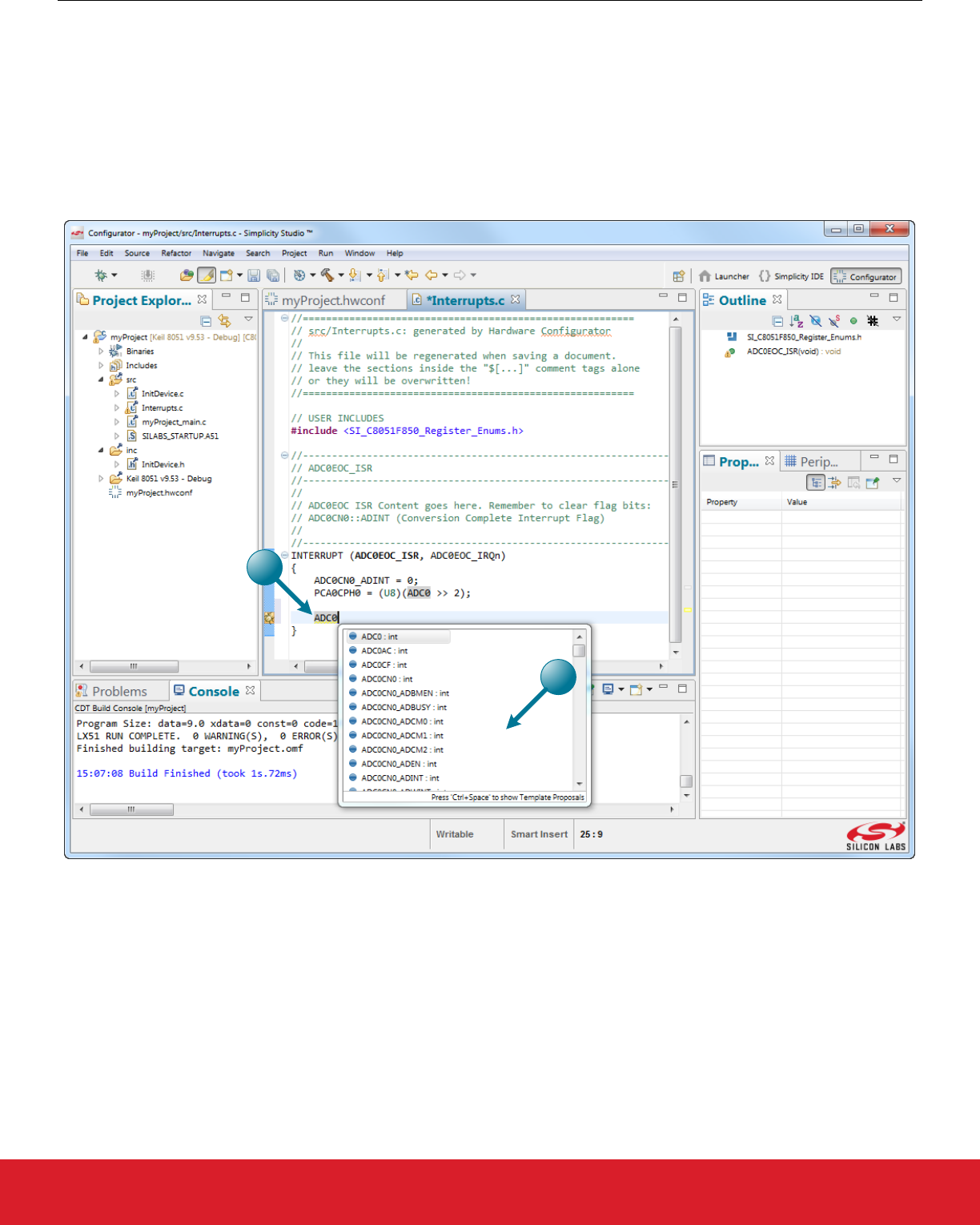Toggle Link with Editor in Project Explorer

tap(224, 320)
